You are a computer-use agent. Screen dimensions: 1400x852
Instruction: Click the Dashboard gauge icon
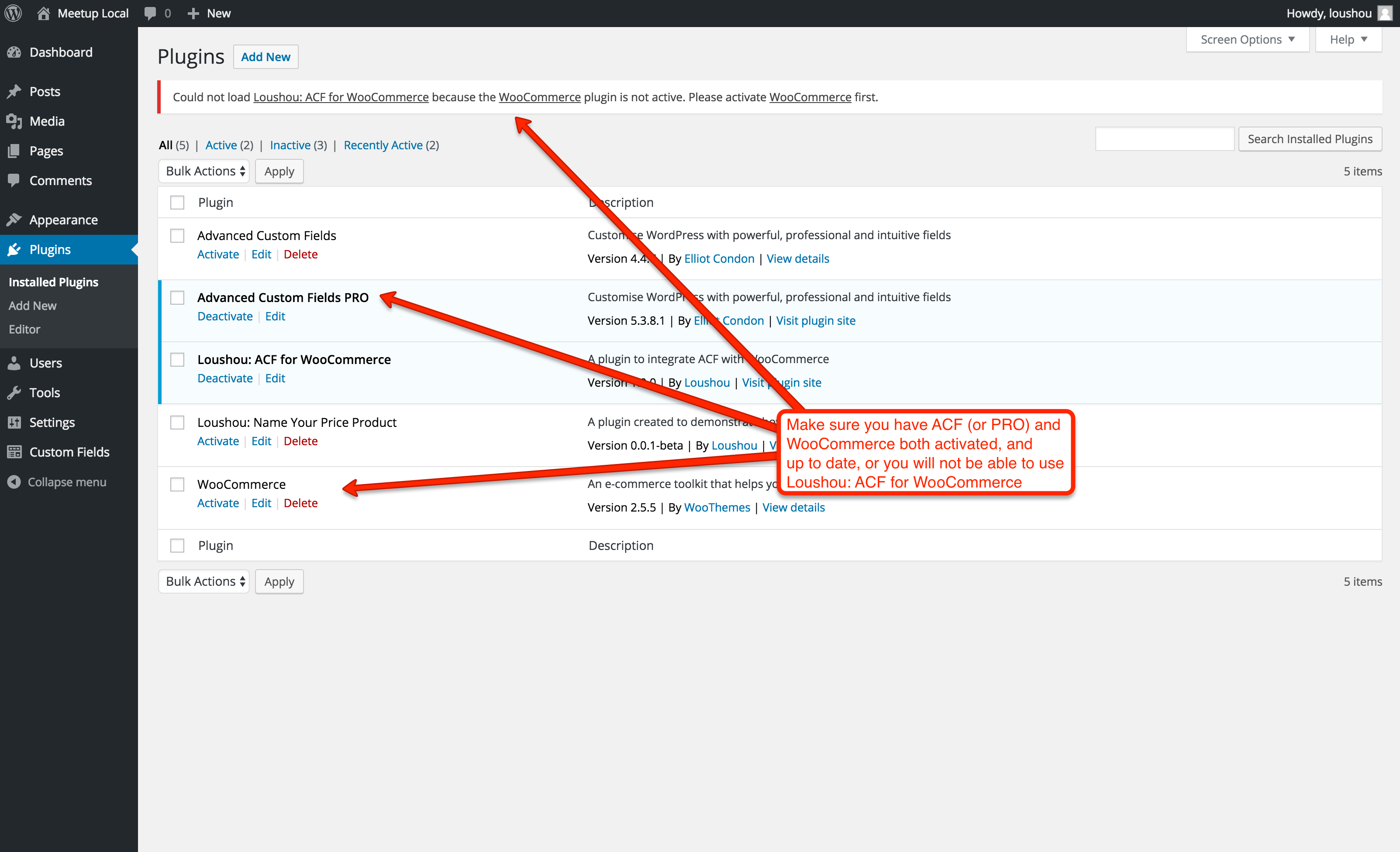tap(14, 52)
